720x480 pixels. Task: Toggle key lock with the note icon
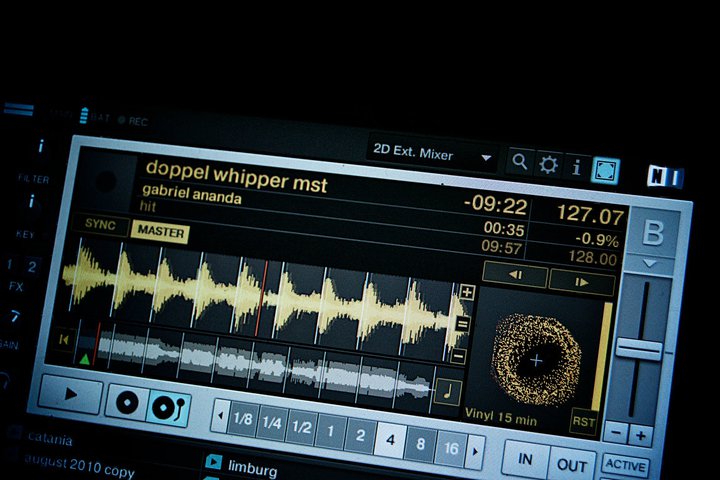tap(447, 391)
